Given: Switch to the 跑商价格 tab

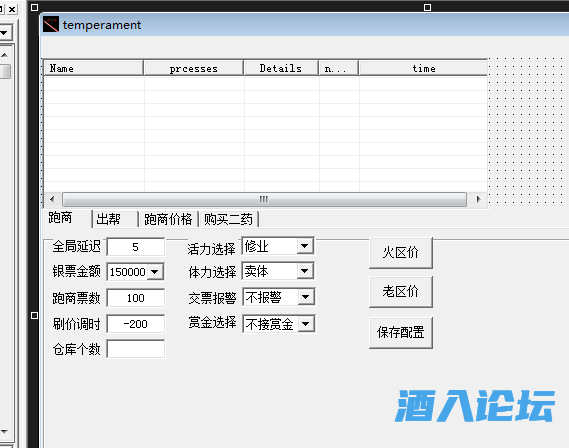Looking at the screenshot, I should coord(168,219).
